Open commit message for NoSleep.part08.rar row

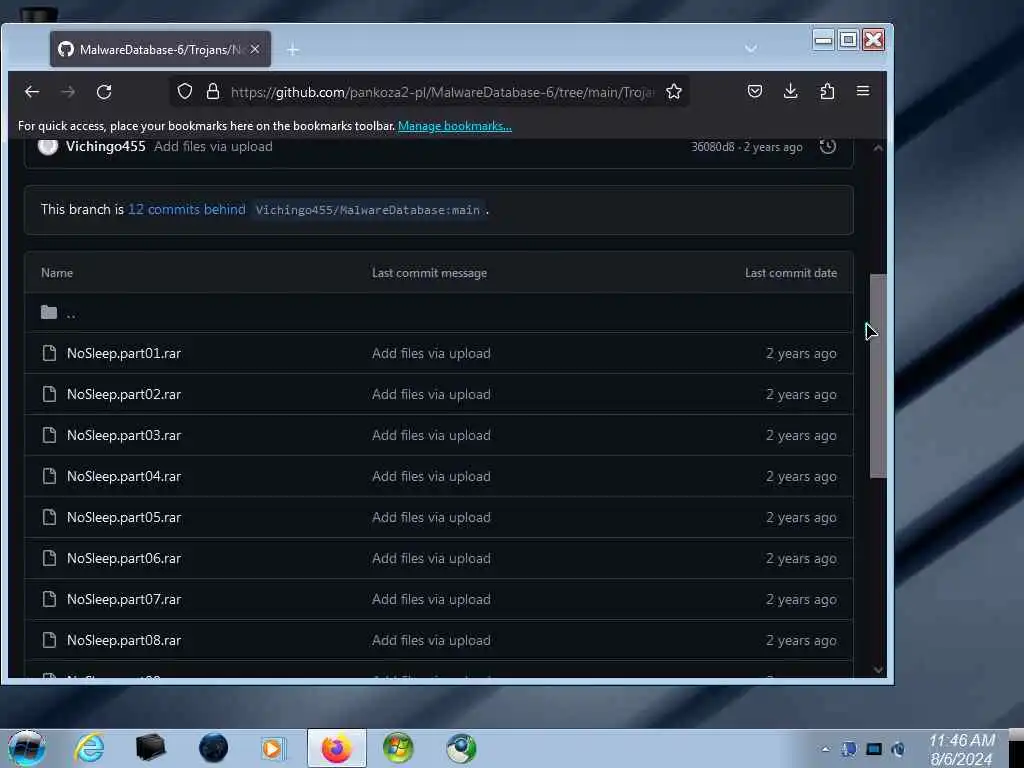431,641
